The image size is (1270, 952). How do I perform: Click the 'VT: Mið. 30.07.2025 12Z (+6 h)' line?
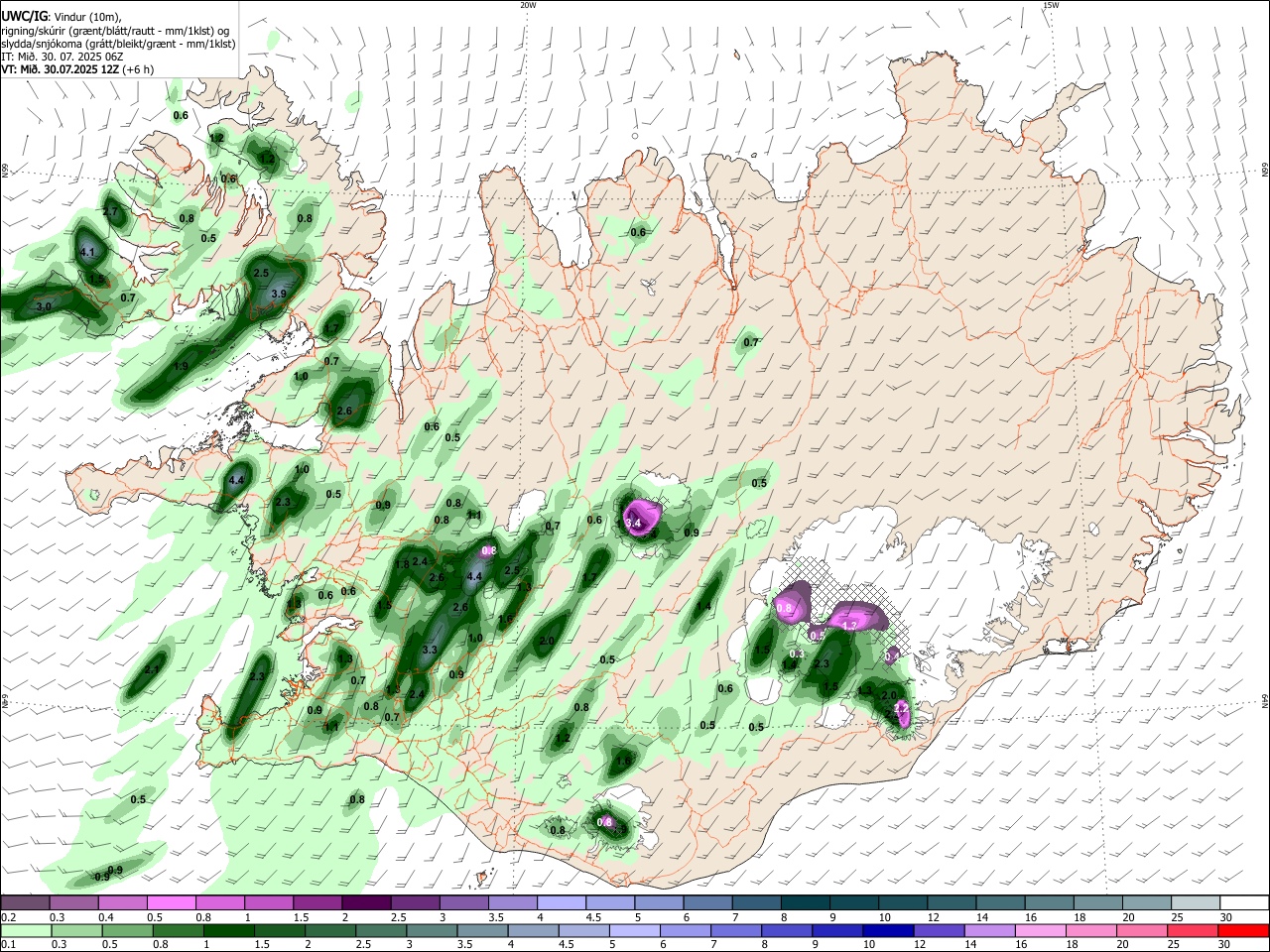pyautogui.click(x=77, y=69)
